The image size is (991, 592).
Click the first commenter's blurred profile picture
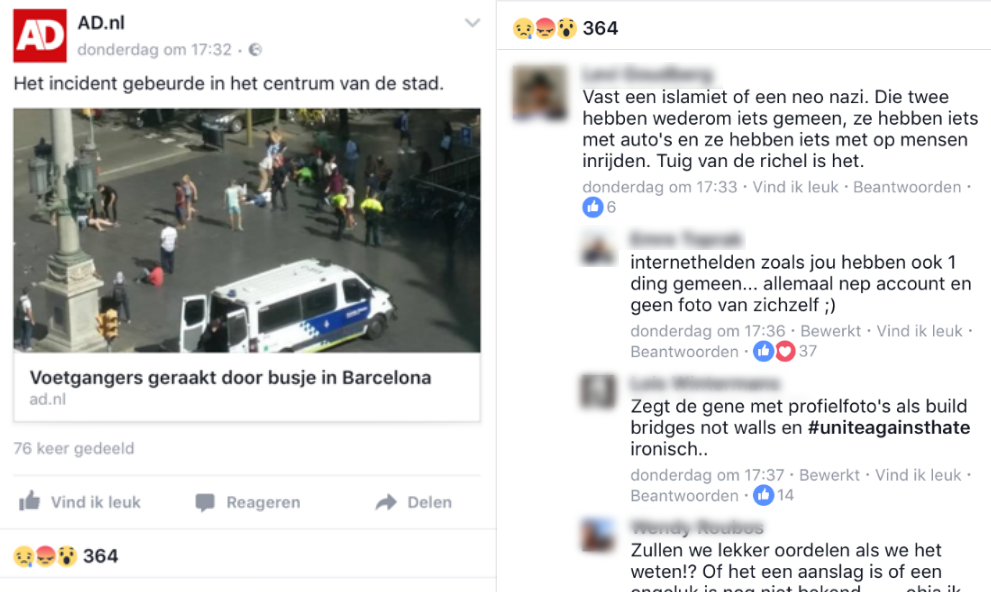[x=539, y=92]
